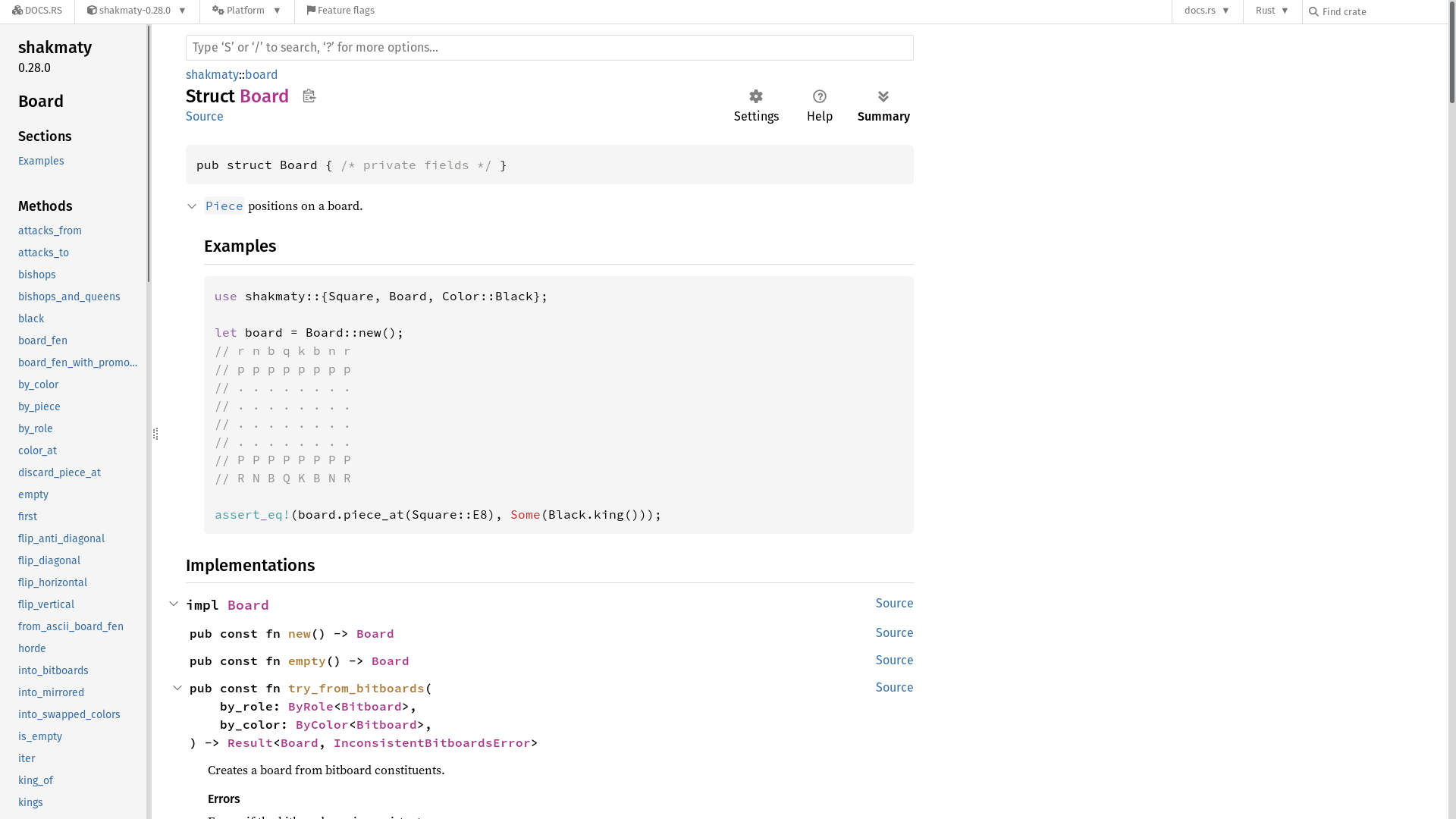1456x819 pixels.
Task: Open the InconsistentBitboardsError type link
Action: [x=432, y=742]
